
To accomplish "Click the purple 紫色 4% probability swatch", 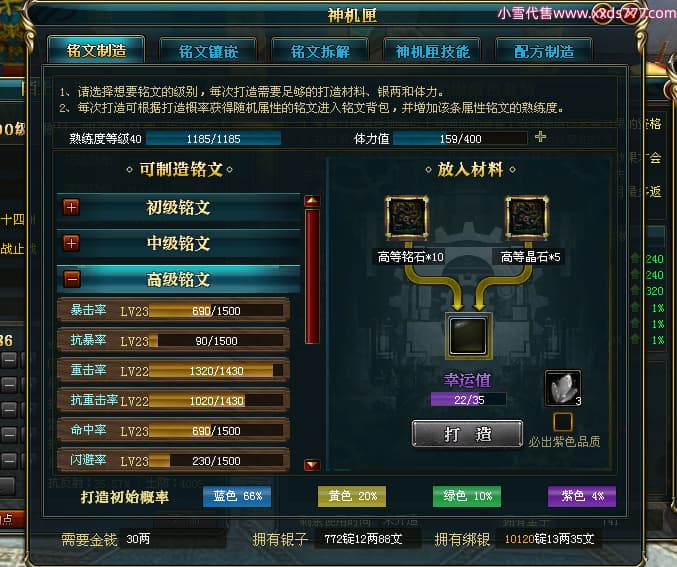I will tap(582, 496).
